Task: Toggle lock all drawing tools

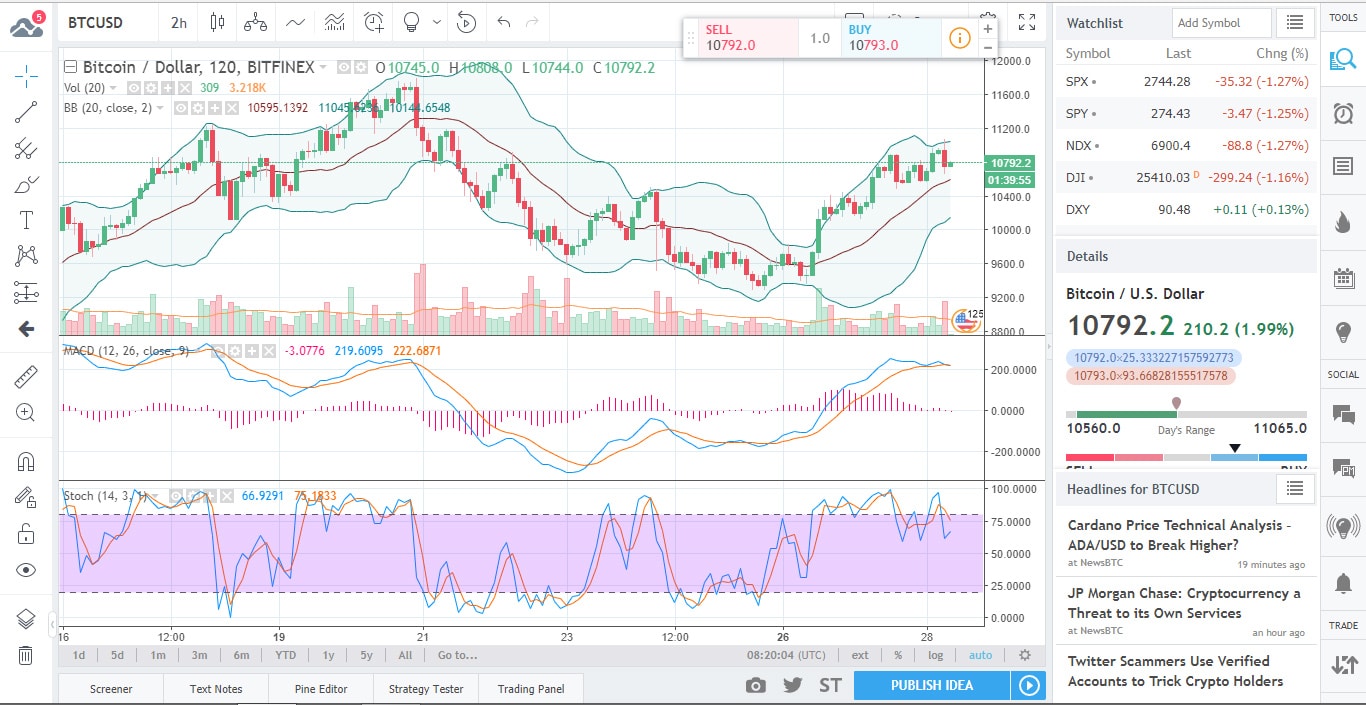Action: tap(26, 534)
